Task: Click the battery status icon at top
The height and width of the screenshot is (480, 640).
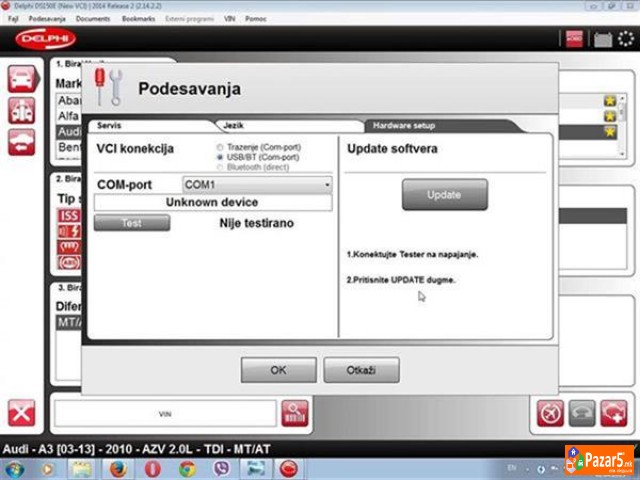Action: click(603, 40)
